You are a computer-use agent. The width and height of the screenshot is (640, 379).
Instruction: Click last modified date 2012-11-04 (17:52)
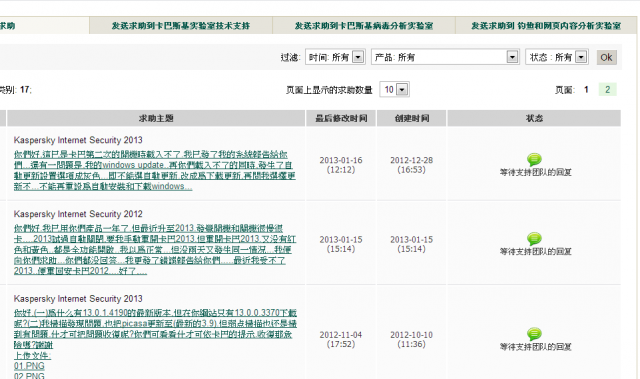pyautogui.click(x=341, y=339)
